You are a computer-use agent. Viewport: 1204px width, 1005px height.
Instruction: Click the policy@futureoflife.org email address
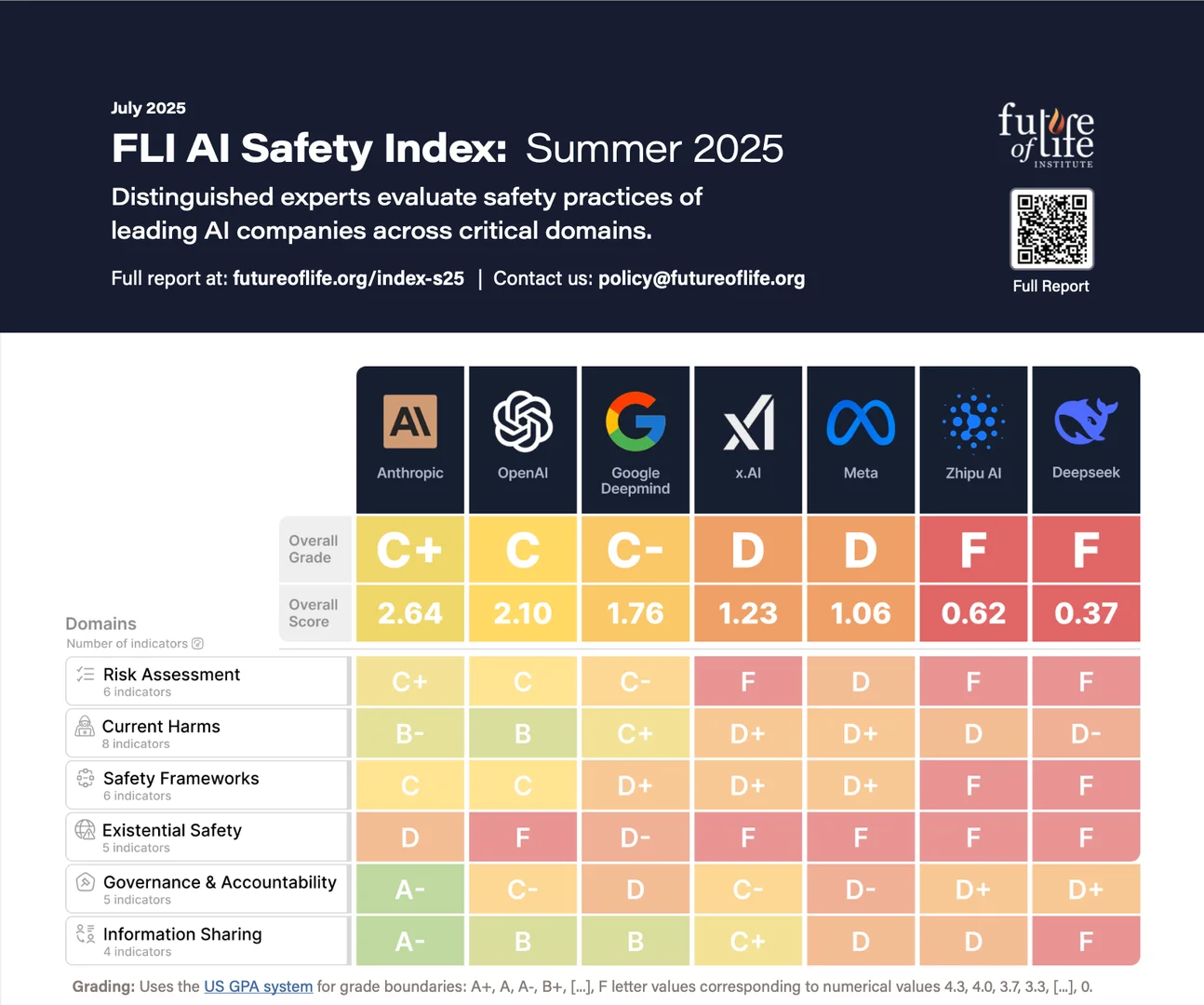click(702, 278)
